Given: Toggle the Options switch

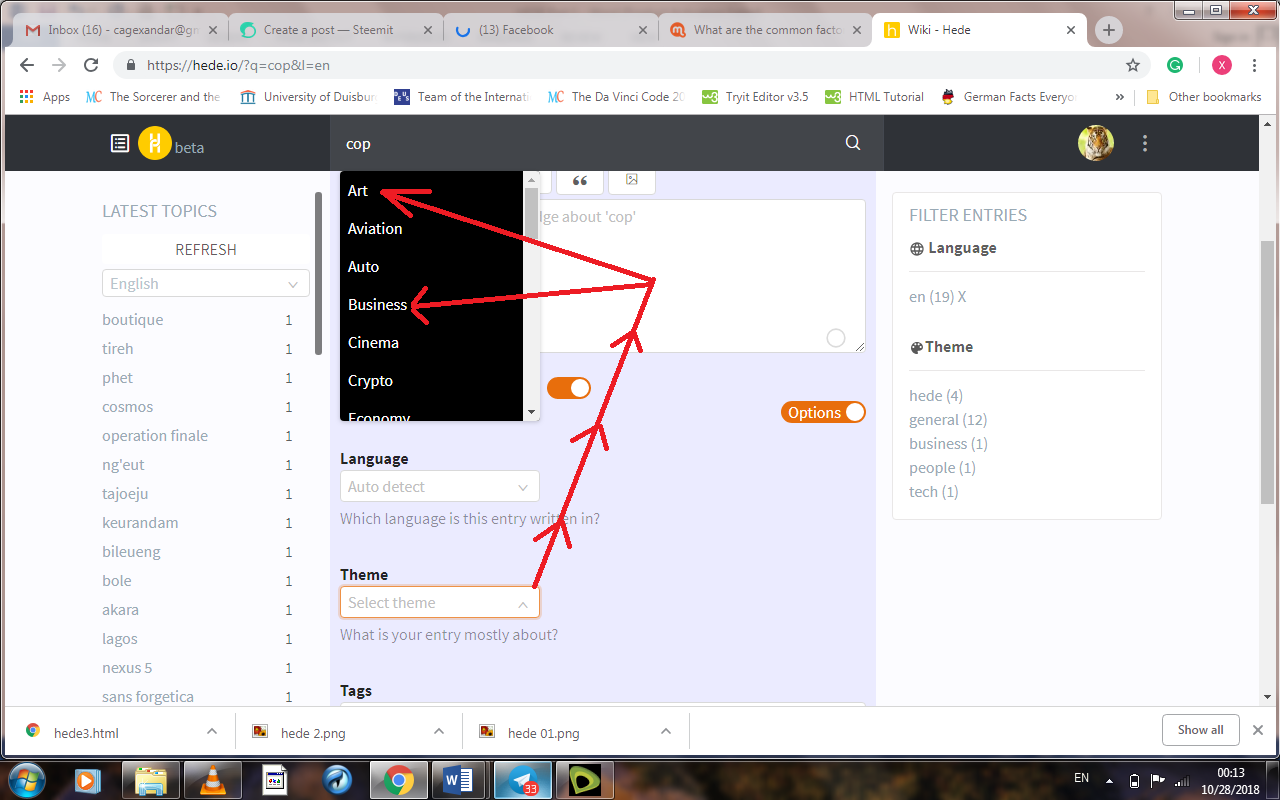Looking at the screenshot, I should click(823, 412).
